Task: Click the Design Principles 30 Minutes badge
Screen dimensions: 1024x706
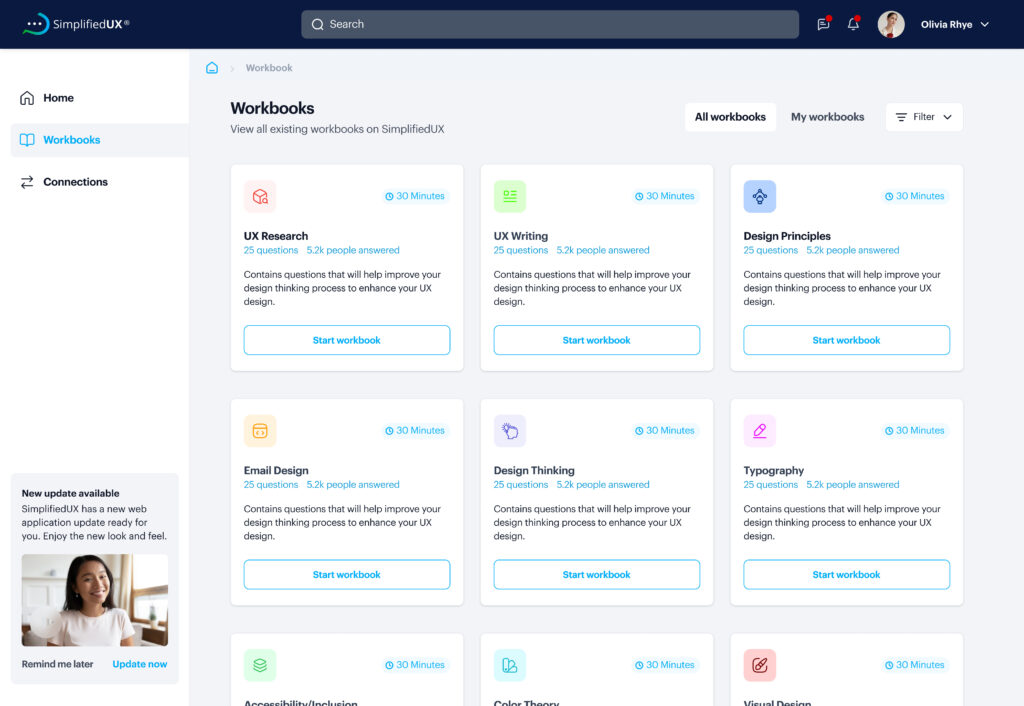Action: click(914, 196)
